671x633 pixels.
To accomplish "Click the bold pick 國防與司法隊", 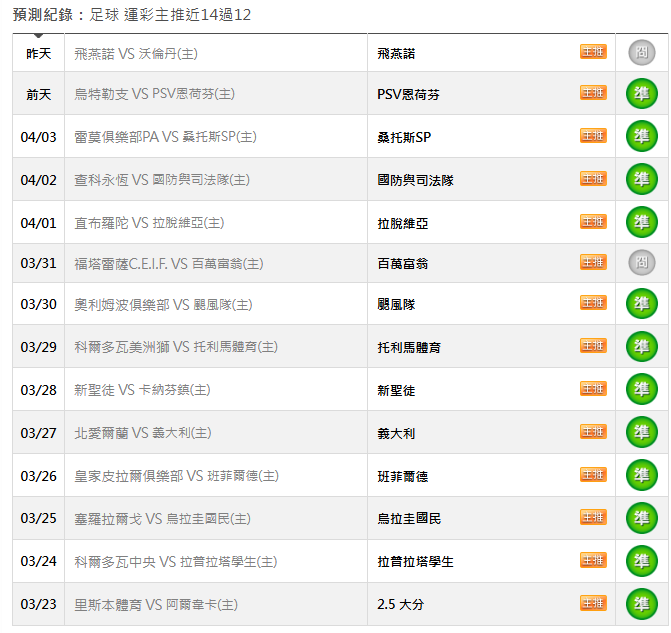I will [415, 180].
